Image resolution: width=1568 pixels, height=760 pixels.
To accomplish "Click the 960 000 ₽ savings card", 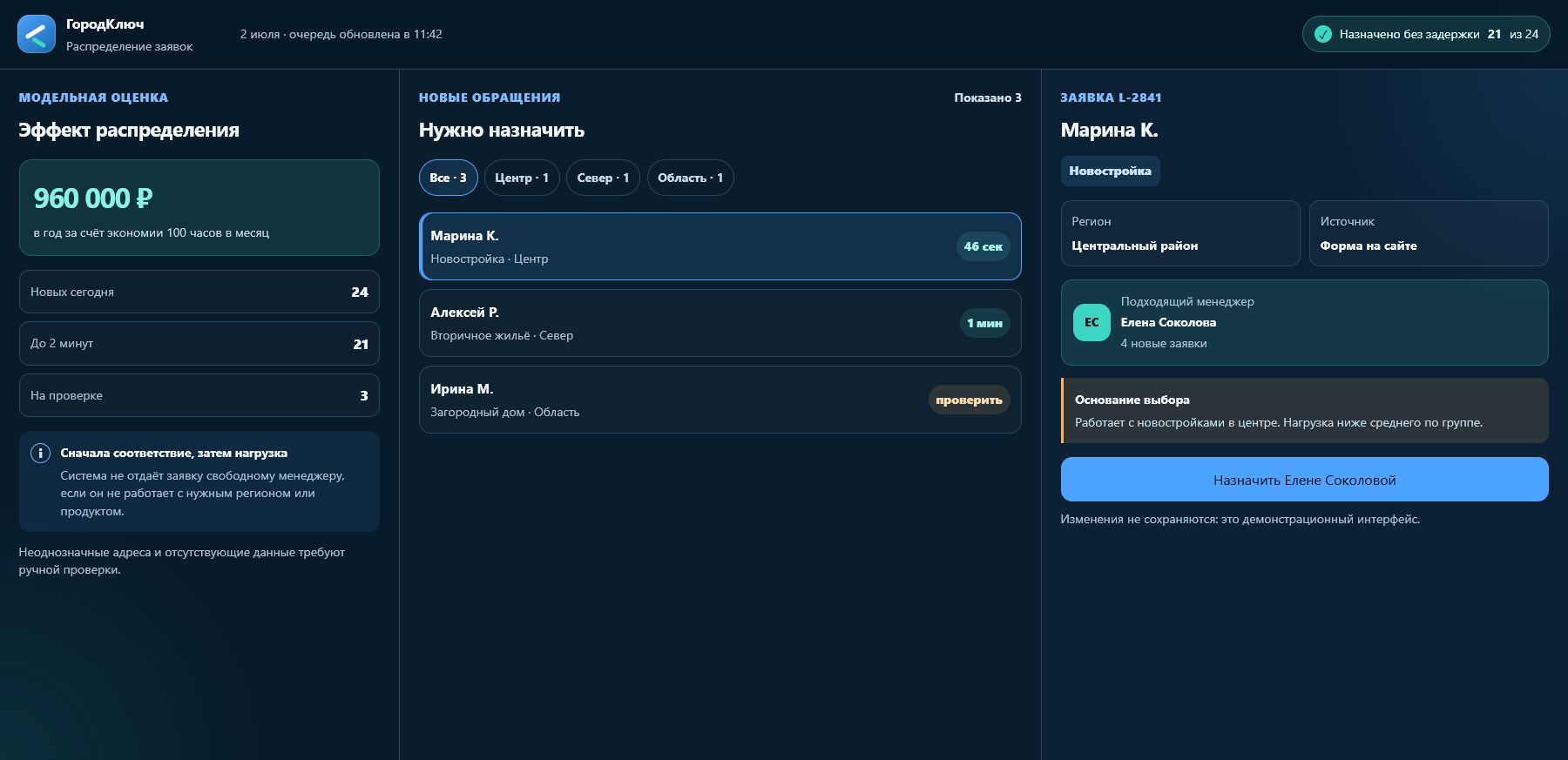I will point(199,207).
